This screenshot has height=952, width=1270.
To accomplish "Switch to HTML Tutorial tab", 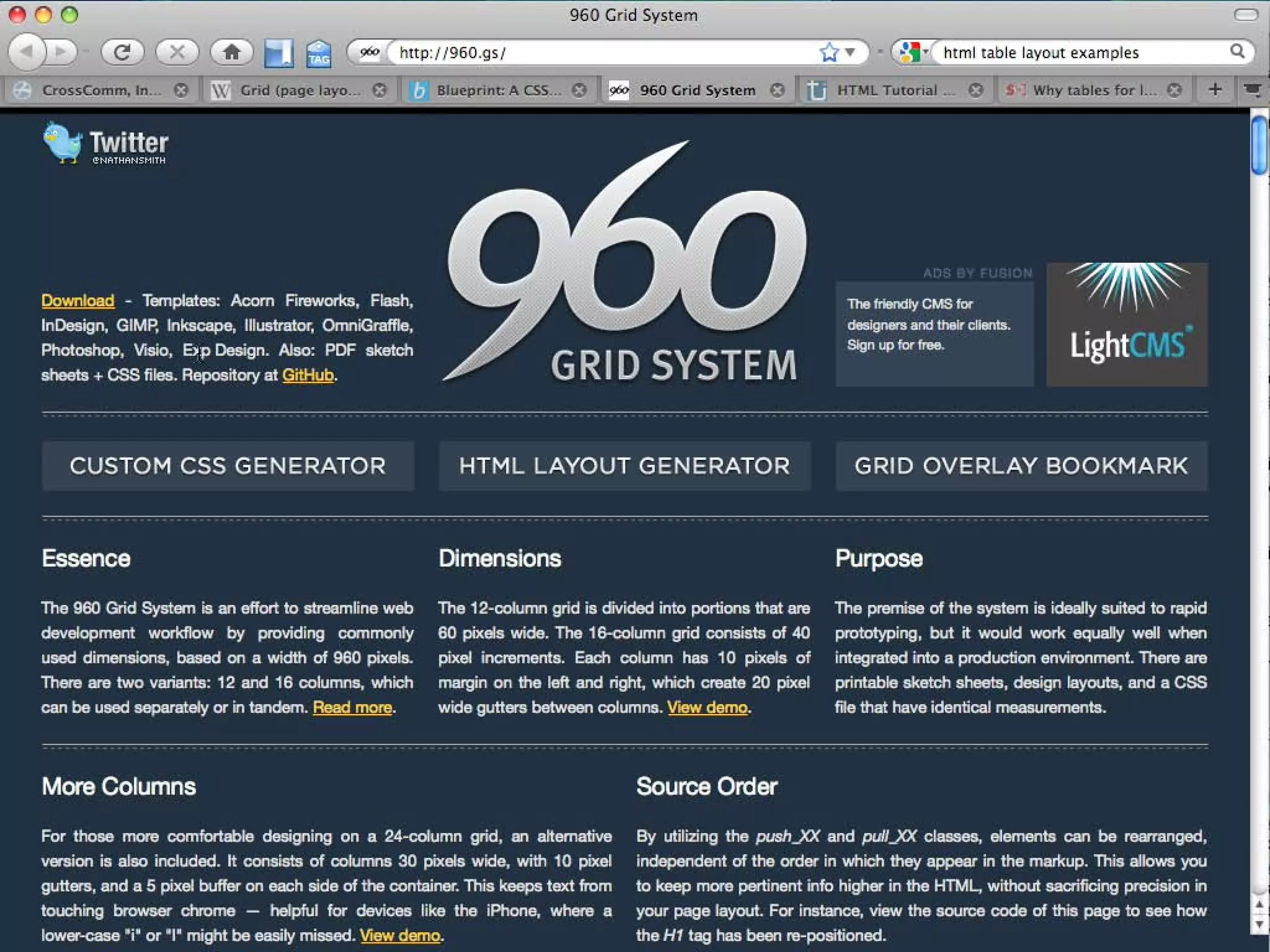I will point(887,90).
